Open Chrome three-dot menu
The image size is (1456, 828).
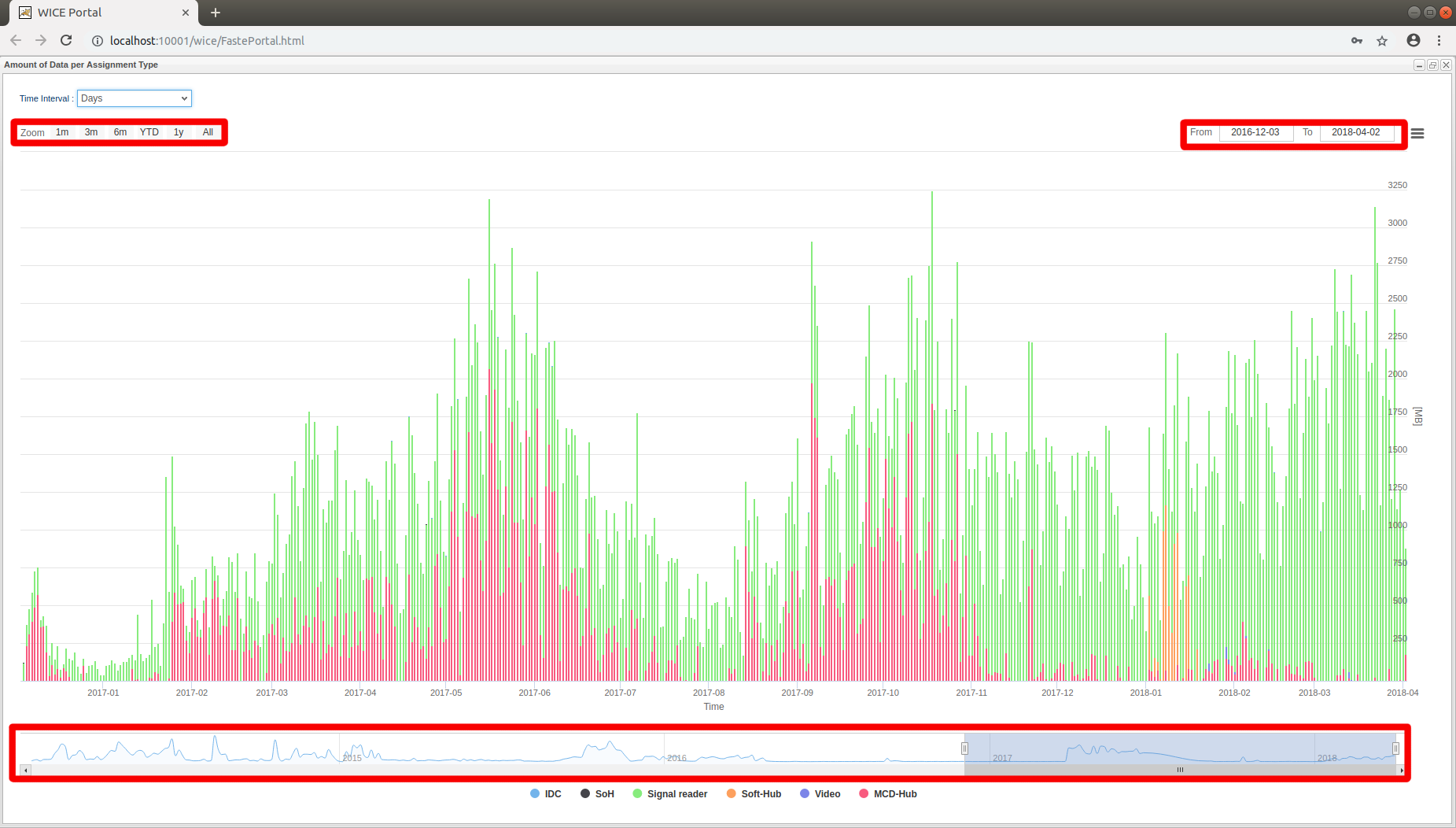1439,41
